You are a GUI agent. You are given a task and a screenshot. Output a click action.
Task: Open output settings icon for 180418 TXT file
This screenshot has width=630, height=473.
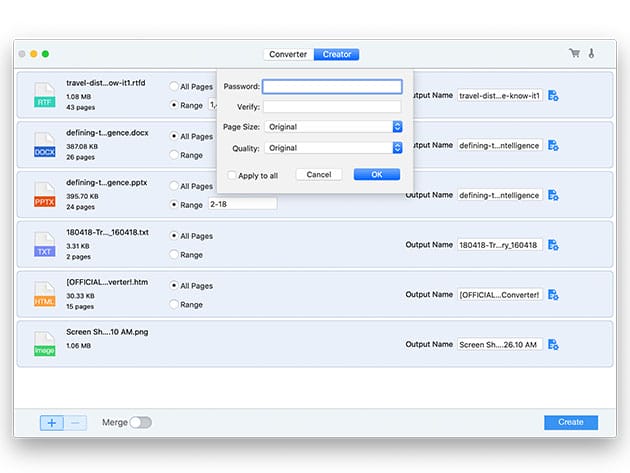click(x=553, y=245)
